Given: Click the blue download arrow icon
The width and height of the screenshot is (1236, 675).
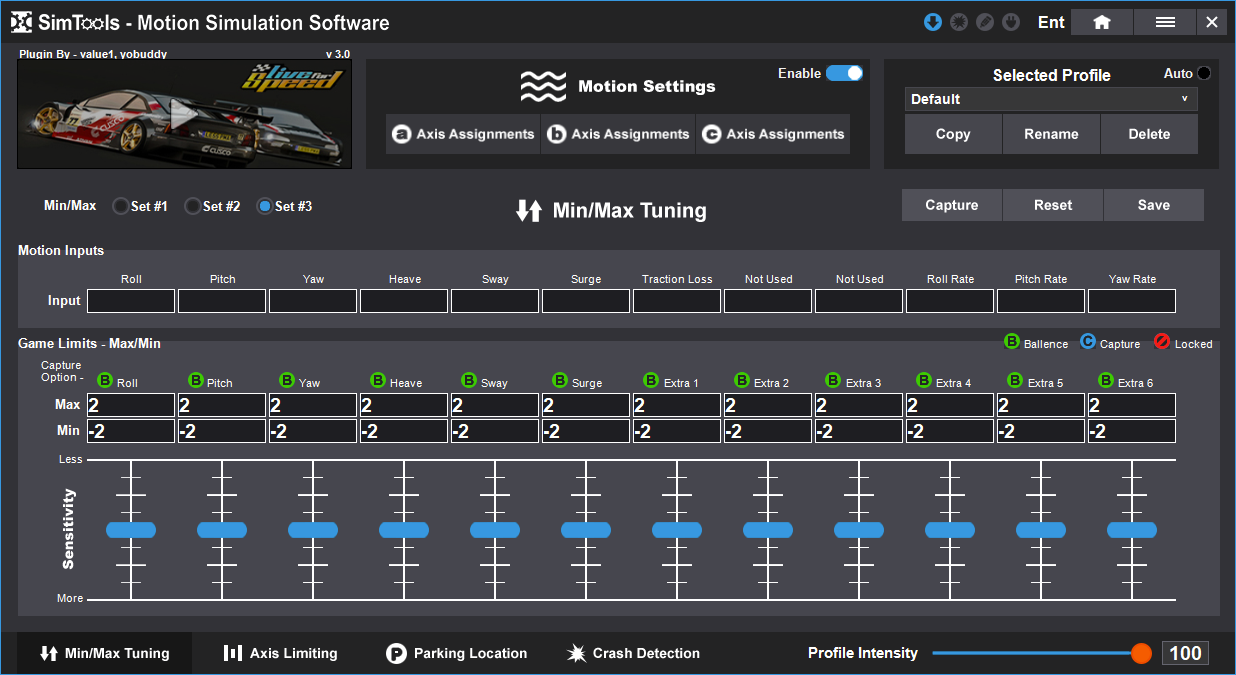Looking at the screenshot, I should tap(933, 22).
